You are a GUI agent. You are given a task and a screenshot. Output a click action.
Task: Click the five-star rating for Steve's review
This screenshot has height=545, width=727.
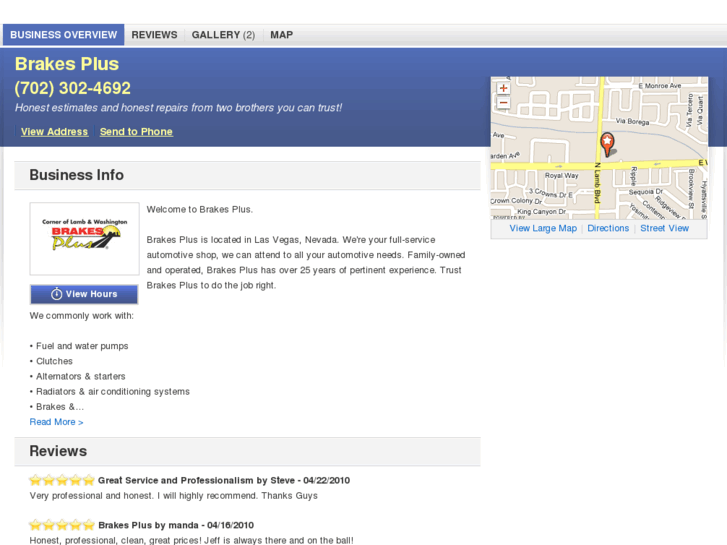pos(62,480)
